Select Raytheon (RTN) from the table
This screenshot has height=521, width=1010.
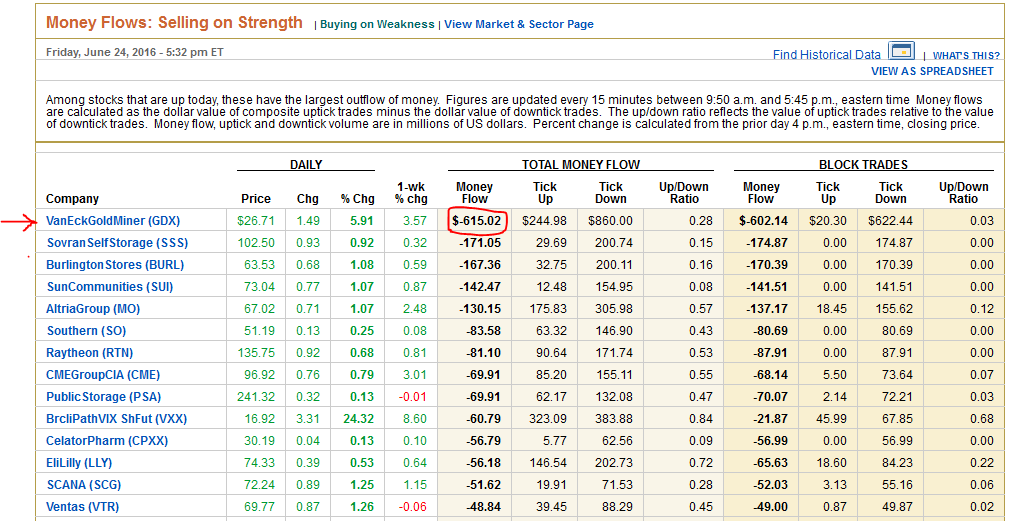89,353
